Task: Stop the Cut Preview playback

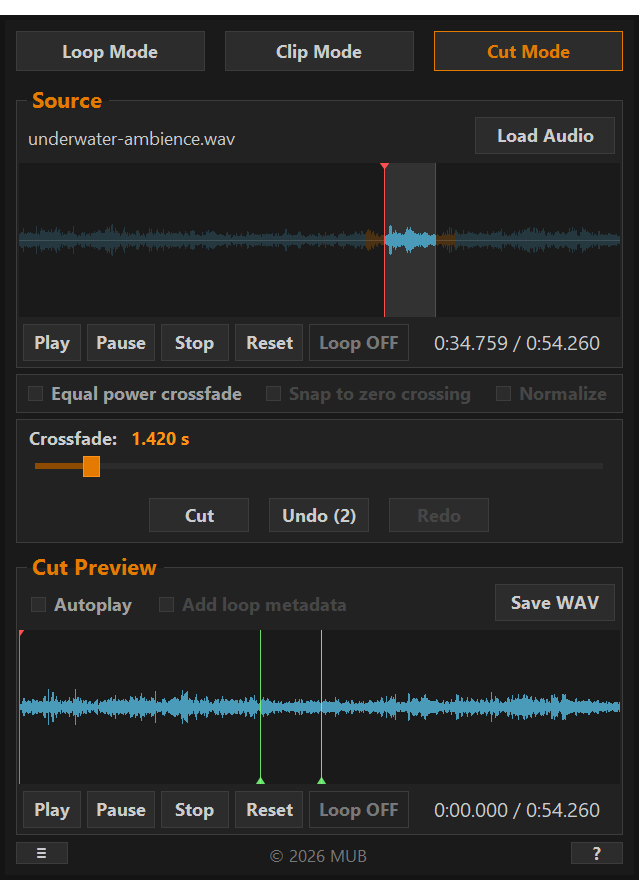Action: point(195,809)
